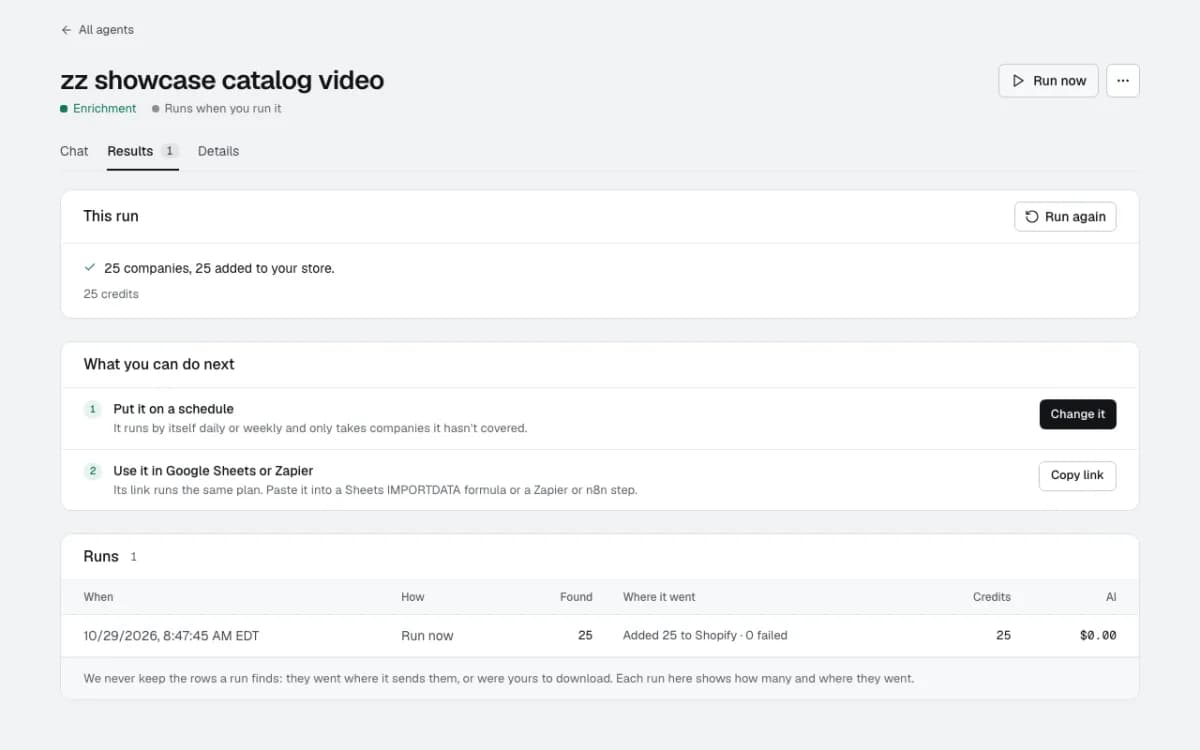Open the Details tab
Viewport: 1200px width, 750px height.
[218, 151]
